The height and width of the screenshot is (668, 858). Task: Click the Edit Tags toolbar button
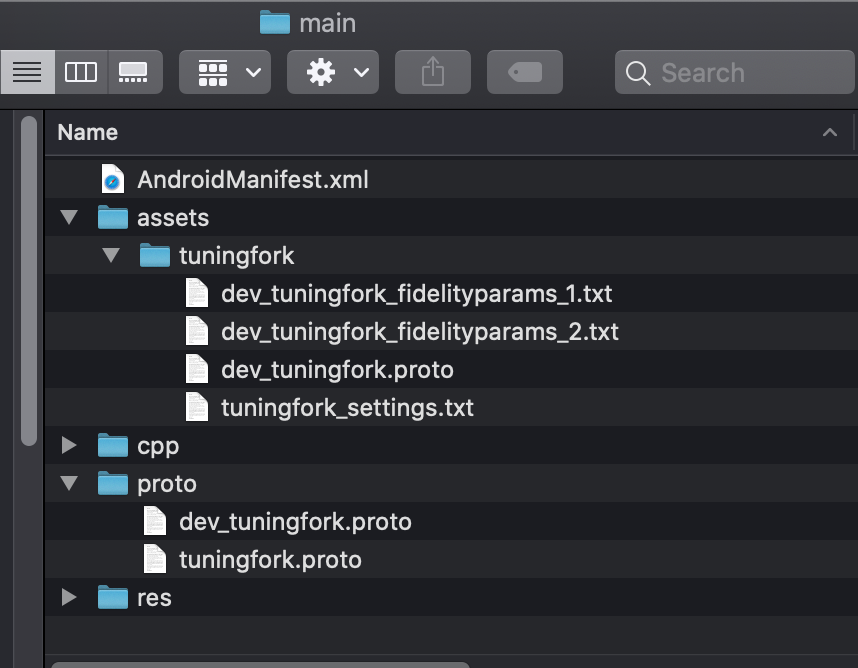pos(525,72)
